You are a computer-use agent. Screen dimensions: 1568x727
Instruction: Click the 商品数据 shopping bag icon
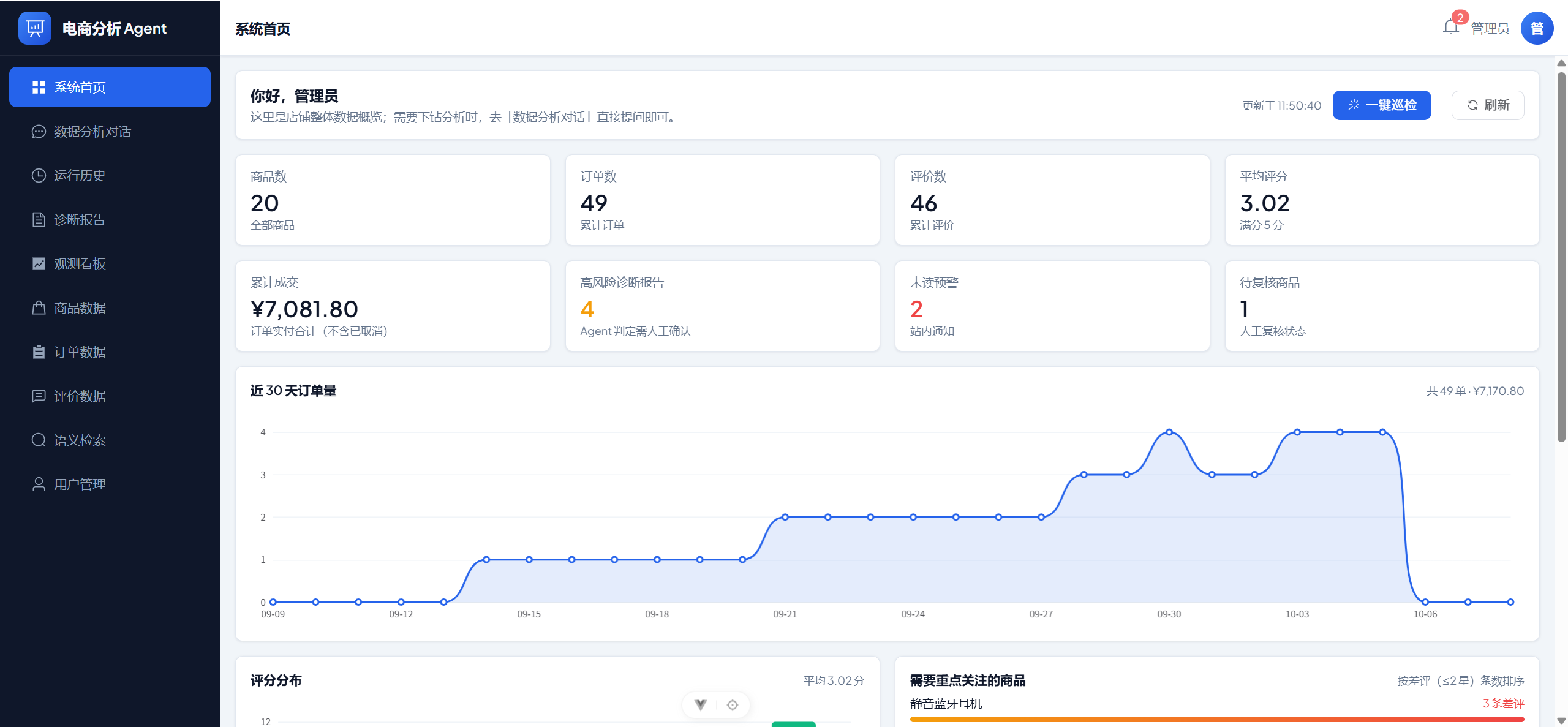point(39,307)
